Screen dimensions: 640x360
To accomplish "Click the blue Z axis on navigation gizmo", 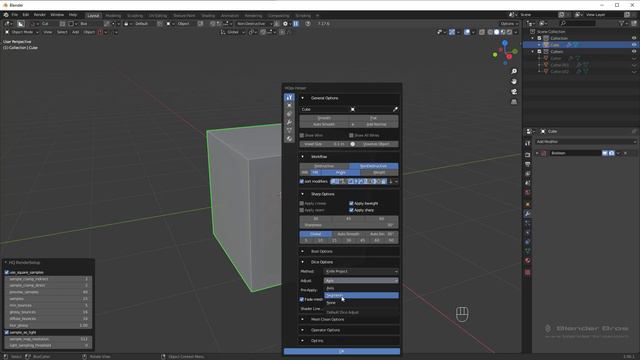I will click(505, 42).
